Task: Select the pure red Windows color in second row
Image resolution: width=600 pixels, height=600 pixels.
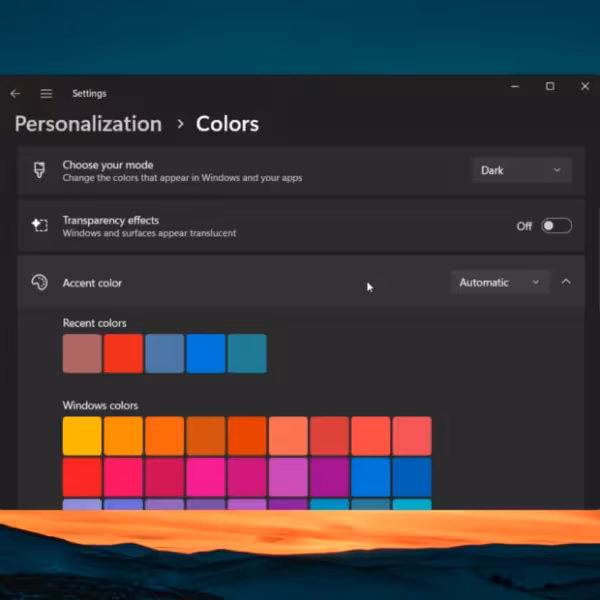Action: pyautogui.click(x=82, y=477)
